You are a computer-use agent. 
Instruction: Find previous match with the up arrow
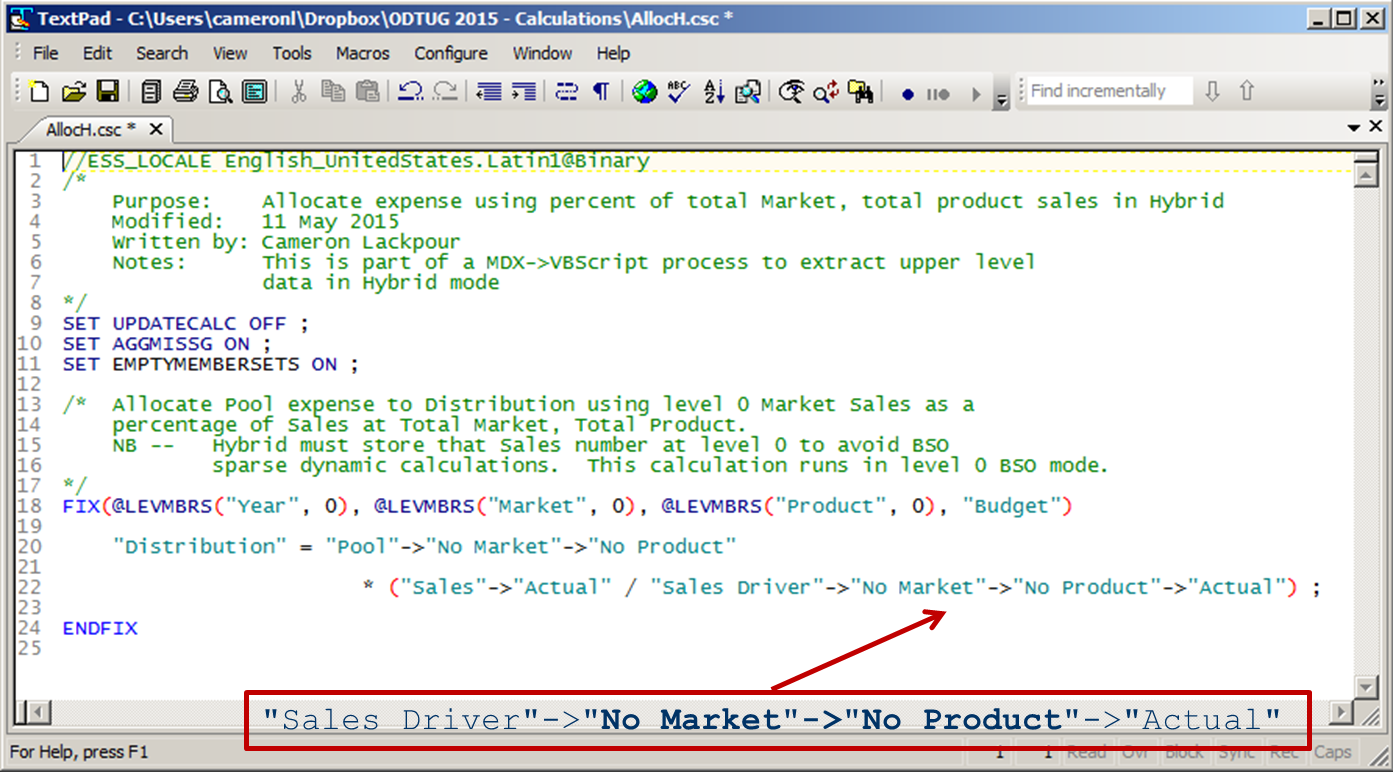coord(1246,91)
